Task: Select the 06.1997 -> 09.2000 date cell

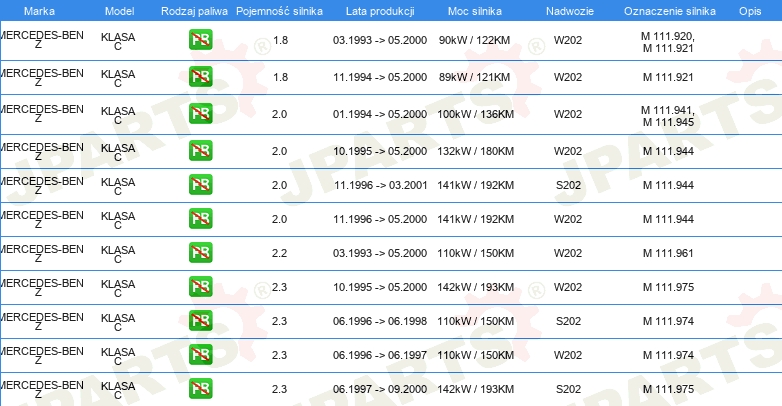Action: [x=380, y=389]
